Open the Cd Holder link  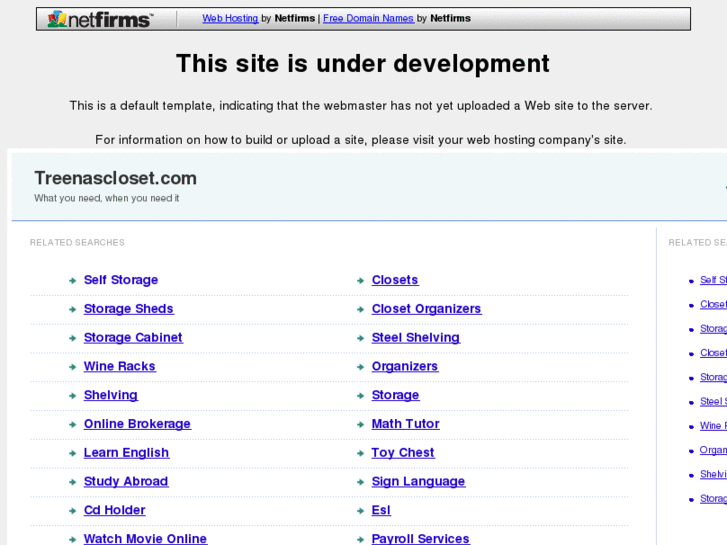pyautogui.click(x=115, y=510)
